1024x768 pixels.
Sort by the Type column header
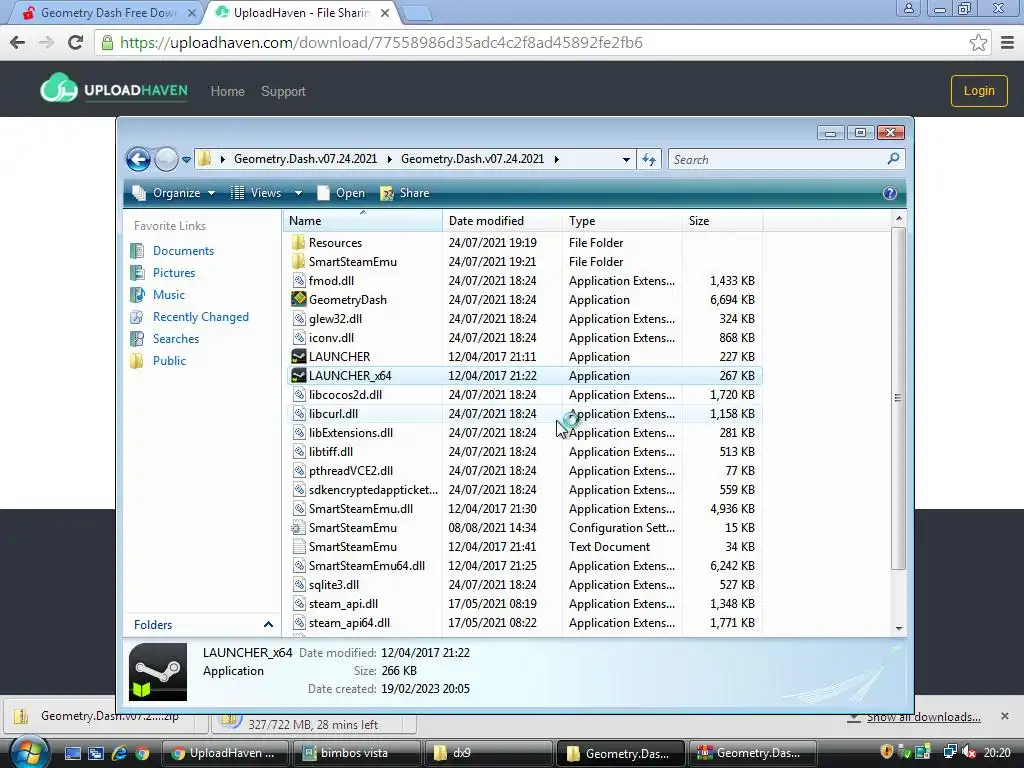[x=622, y=221]
